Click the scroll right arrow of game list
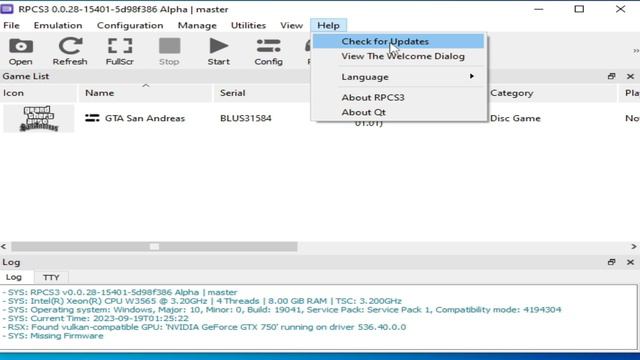This screenshot has height=360, width=640. pyautogui.click(x=633, y=247)
